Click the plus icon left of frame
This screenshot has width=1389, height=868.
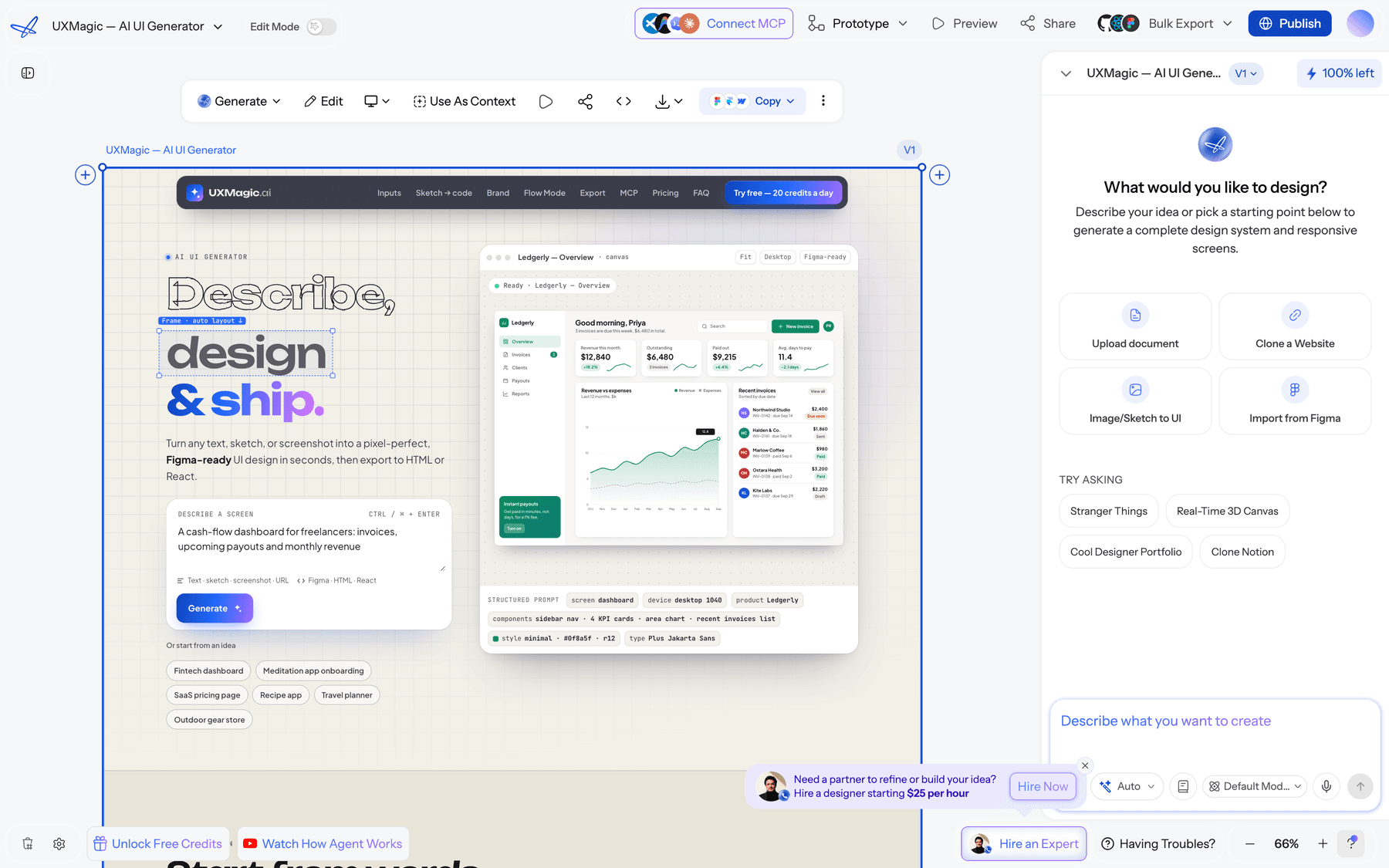pos(86,175)
